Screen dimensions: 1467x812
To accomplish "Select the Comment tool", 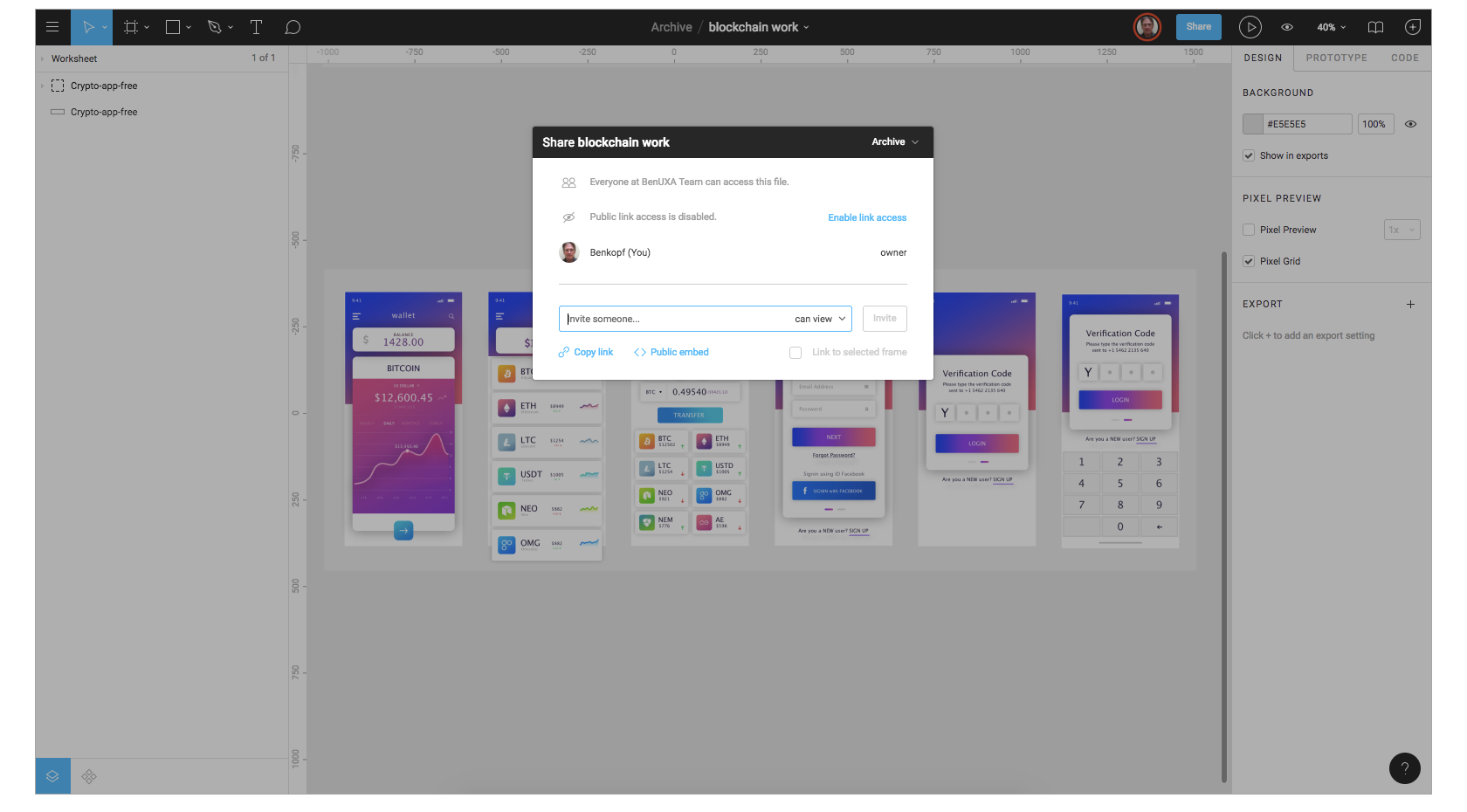I will point(293,27).
